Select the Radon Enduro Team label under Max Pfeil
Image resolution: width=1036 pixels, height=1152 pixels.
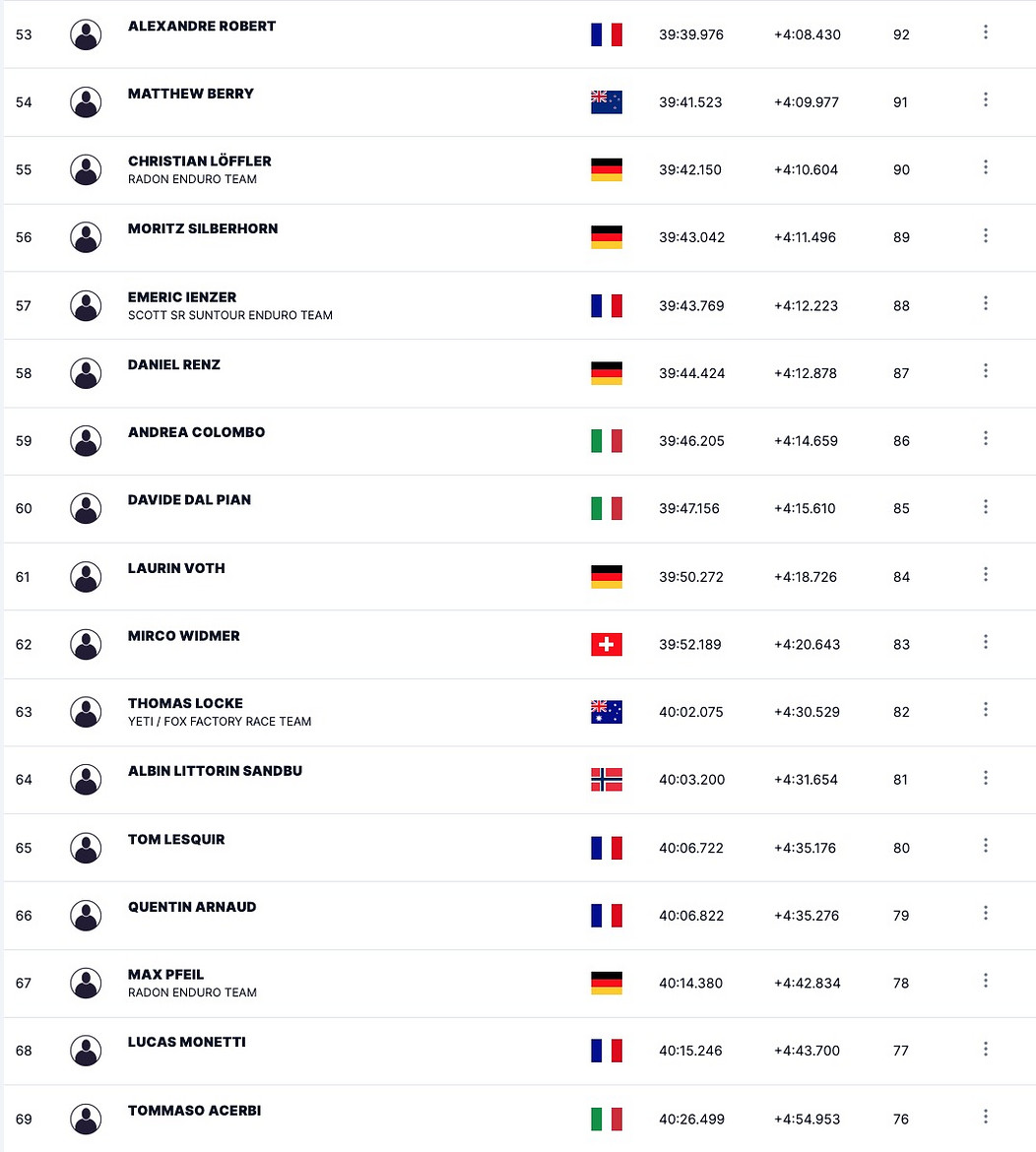[x=192, y=992]
